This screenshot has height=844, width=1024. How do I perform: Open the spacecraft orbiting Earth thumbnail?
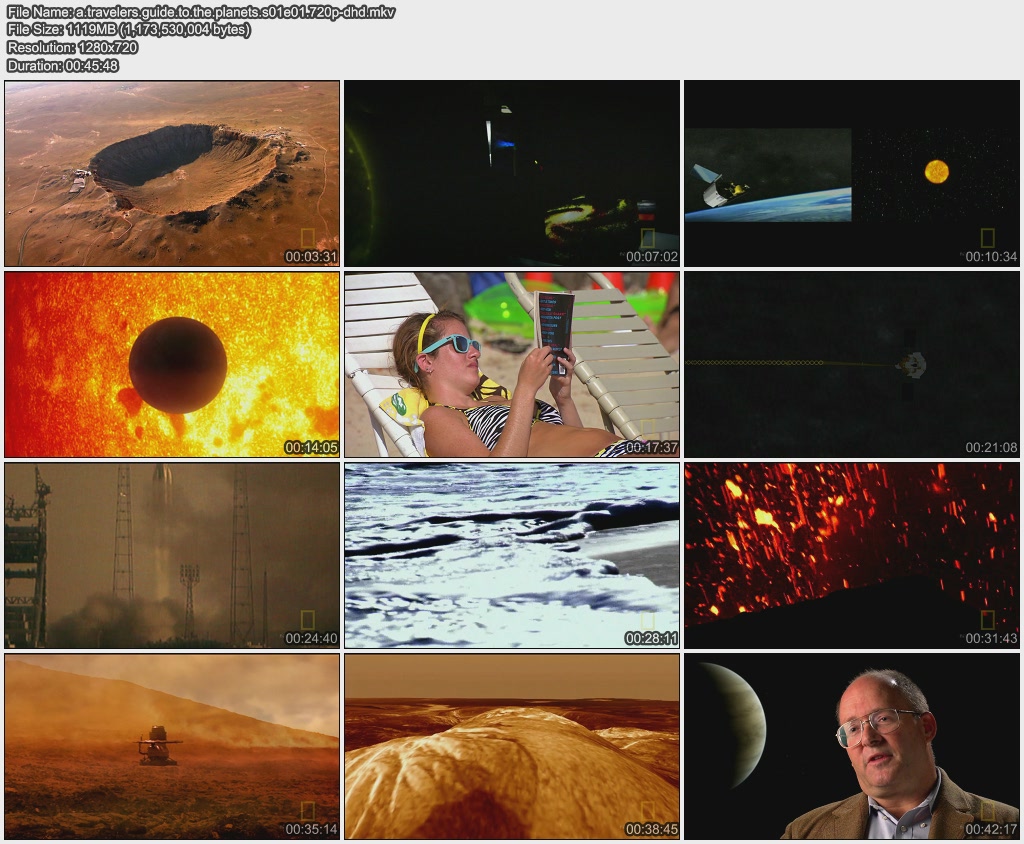pos(852,173)
